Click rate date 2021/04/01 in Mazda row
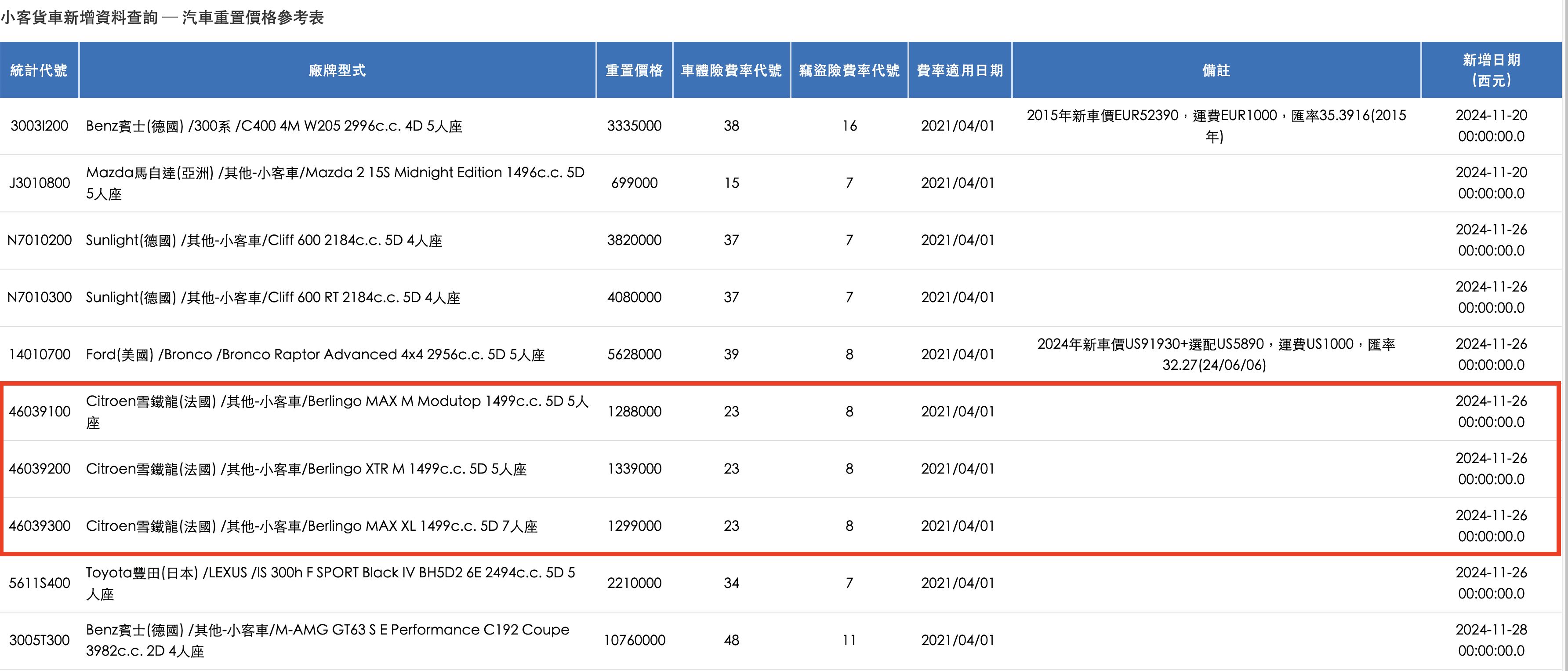 [958, 183]
